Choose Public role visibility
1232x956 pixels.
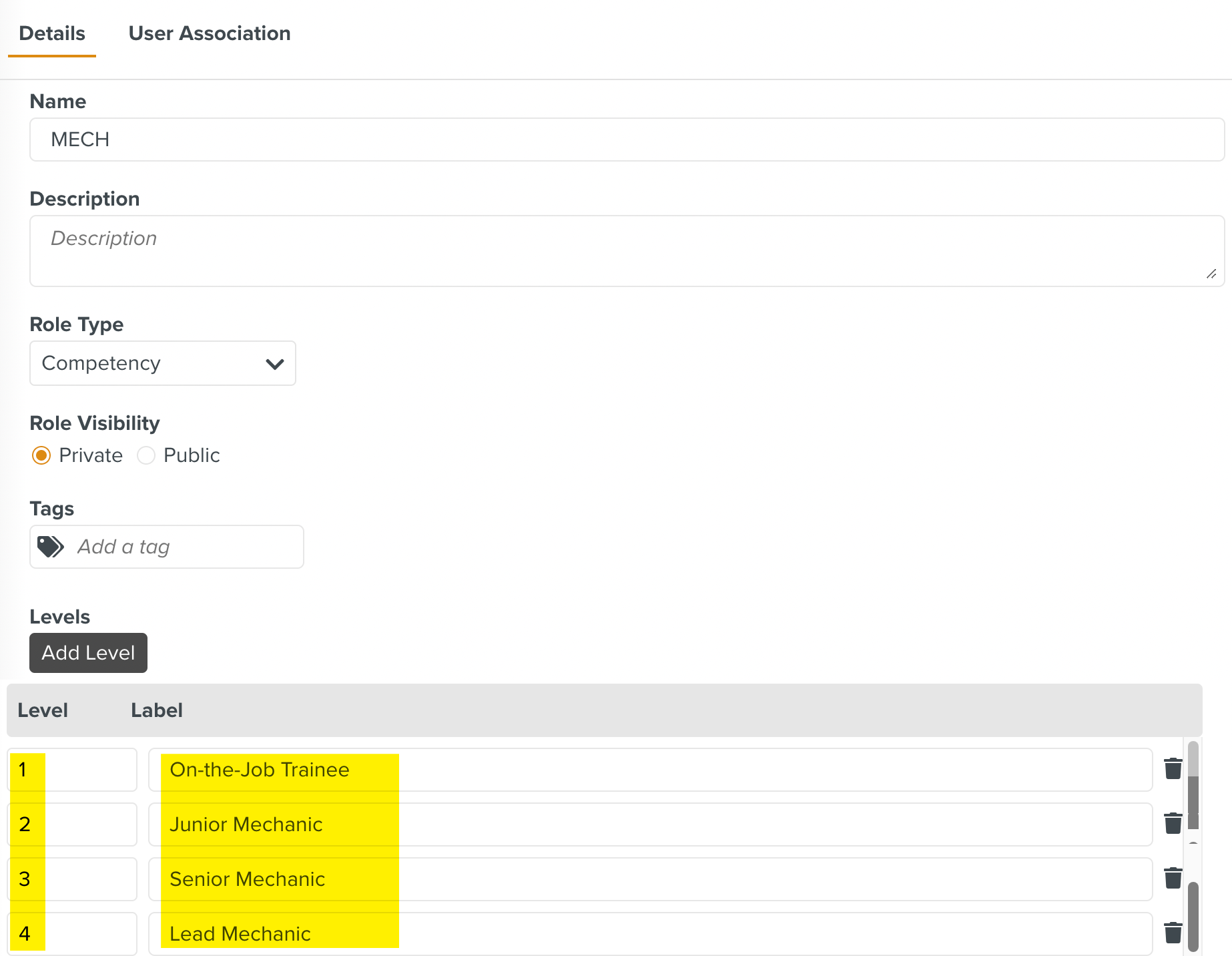tap(146, 455)
